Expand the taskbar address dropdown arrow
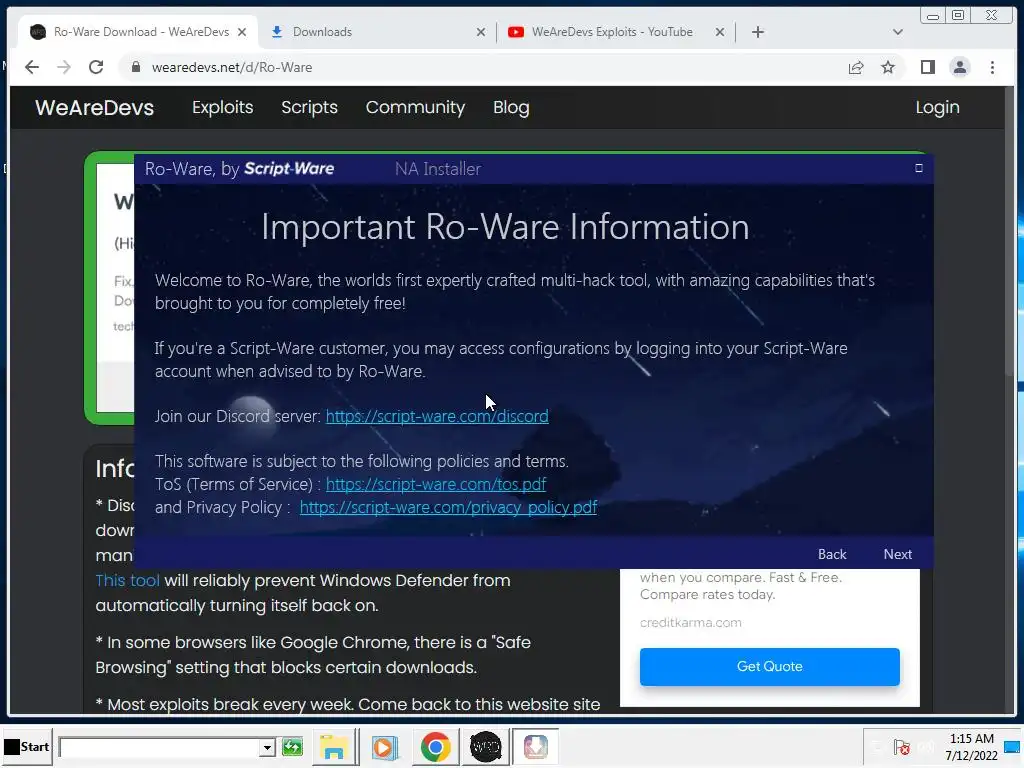The width and height of the screenshot is (1024, 768). tap(266, 747)
